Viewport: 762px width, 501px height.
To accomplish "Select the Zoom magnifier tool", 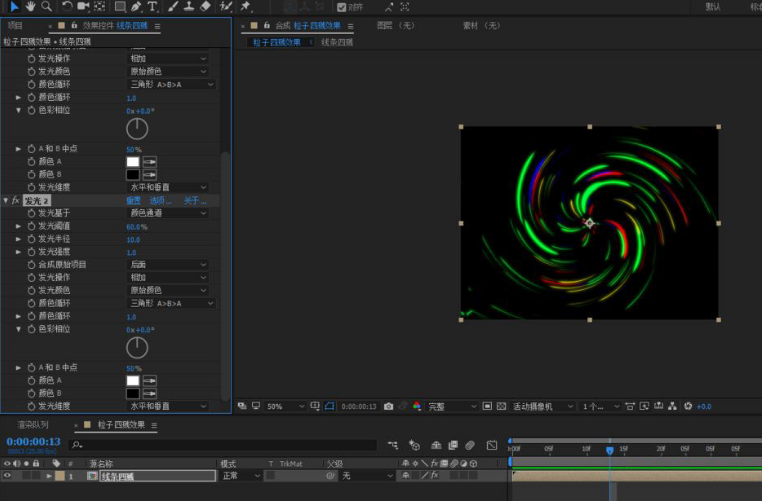I will pos(46,6).
